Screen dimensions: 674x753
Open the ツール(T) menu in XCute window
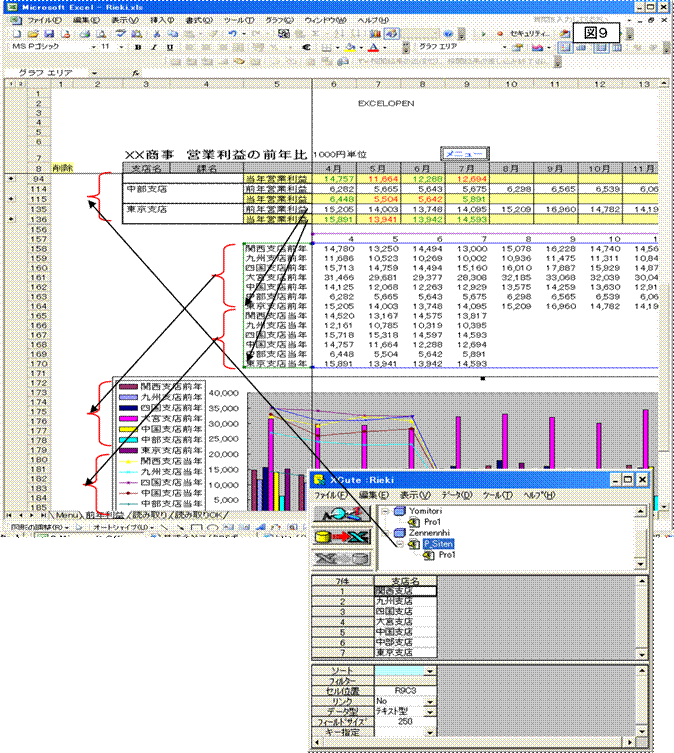[498, 495]
